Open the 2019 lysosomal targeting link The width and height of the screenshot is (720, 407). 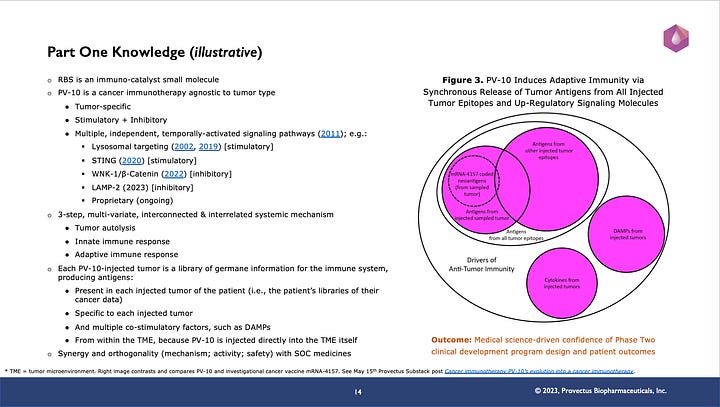[208, 147]
